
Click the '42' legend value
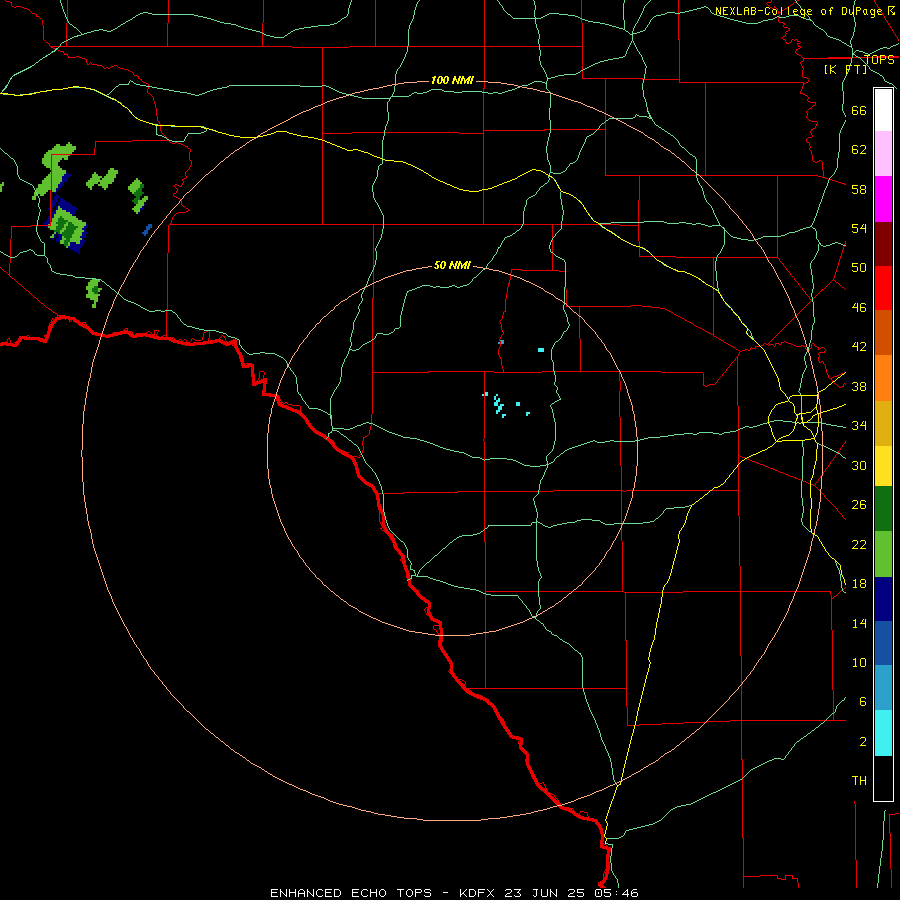tap(859, 347)
